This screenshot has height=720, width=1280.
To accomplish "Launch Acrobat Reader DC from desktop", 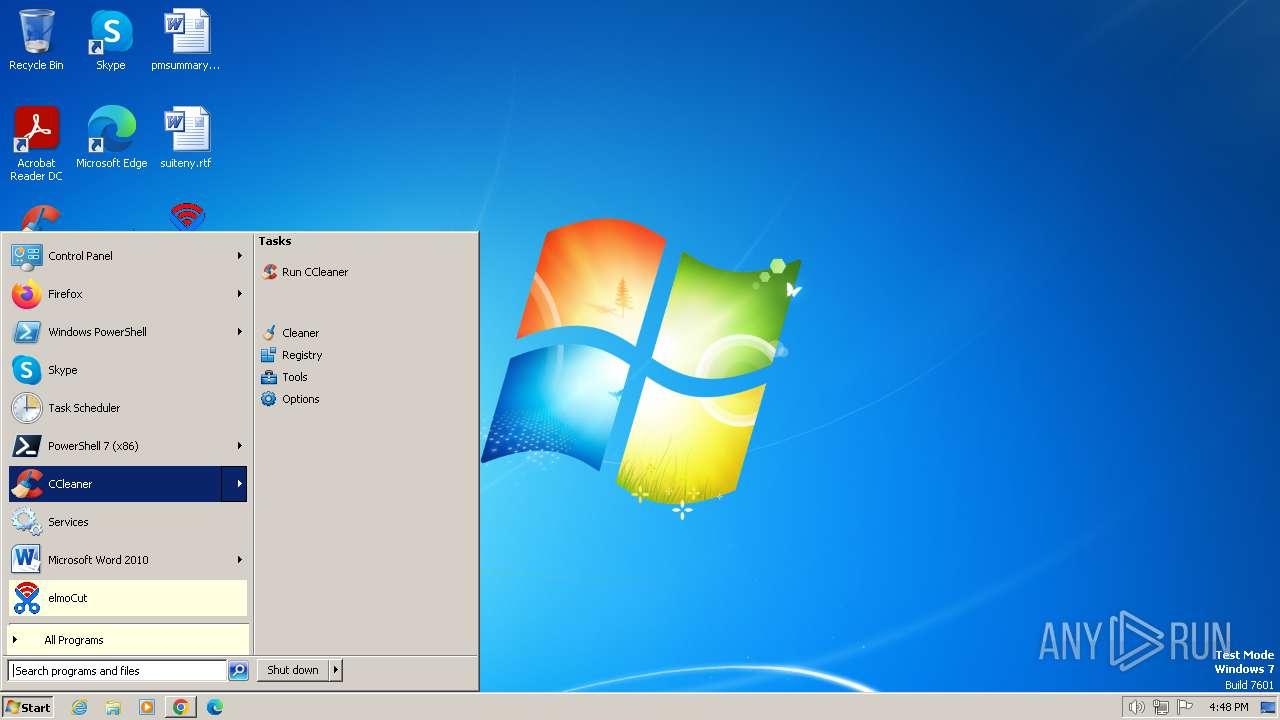I will [37, 143].
